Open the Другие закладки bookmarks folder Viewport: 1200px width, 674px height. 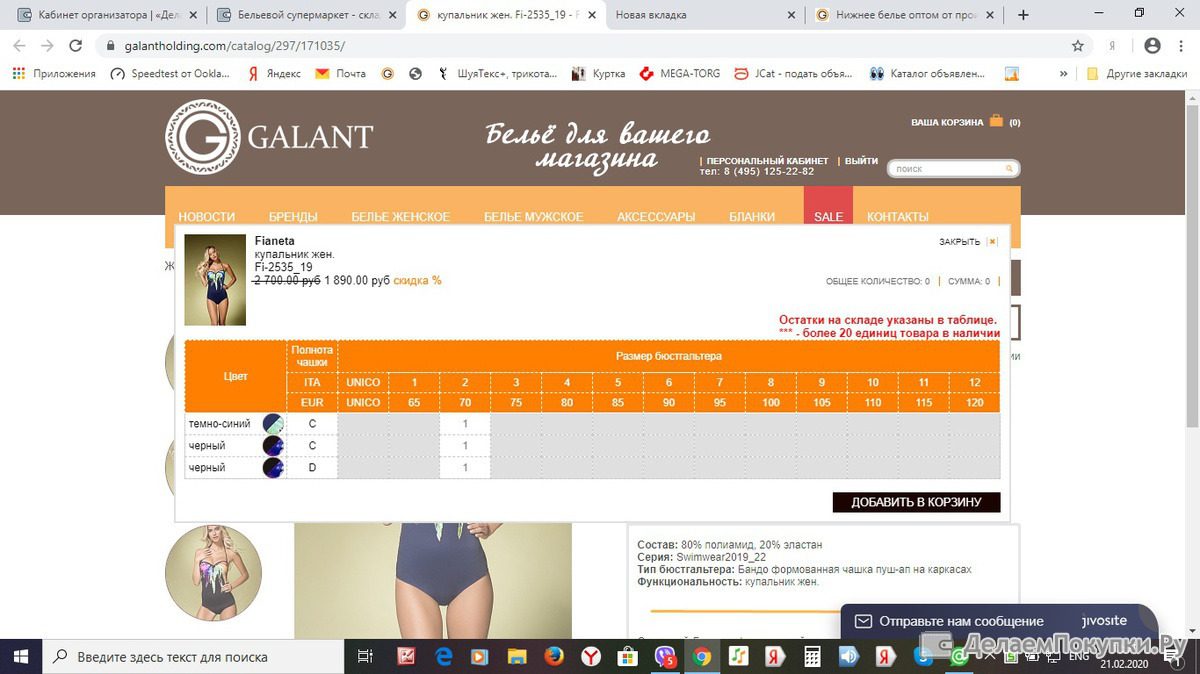pyautogui.click(x=1138, y=74)
